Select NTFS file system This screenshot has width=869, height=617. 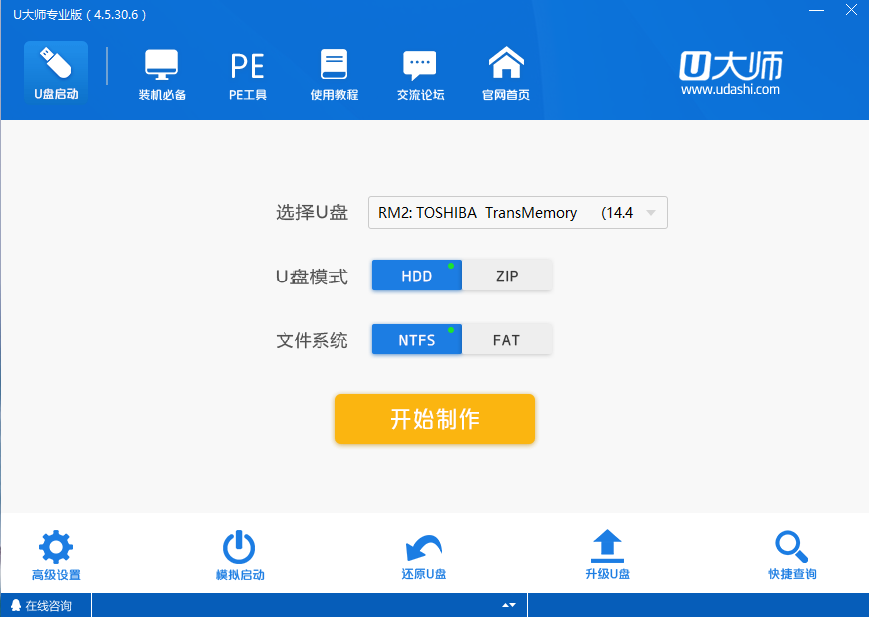coord(416,339)
